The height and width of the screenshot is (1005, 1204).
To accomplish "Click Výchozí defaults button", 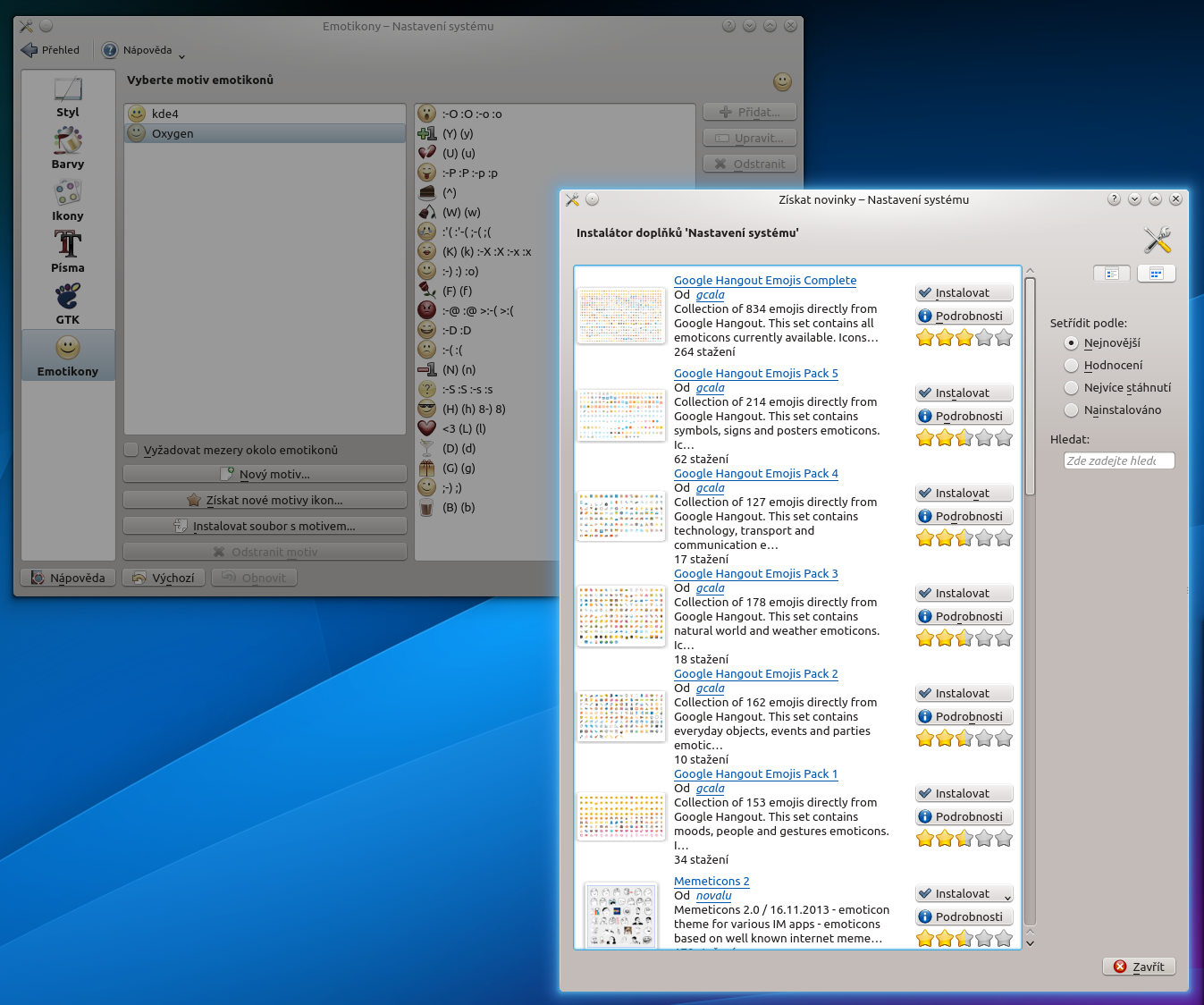I will (x=164, y=578).
